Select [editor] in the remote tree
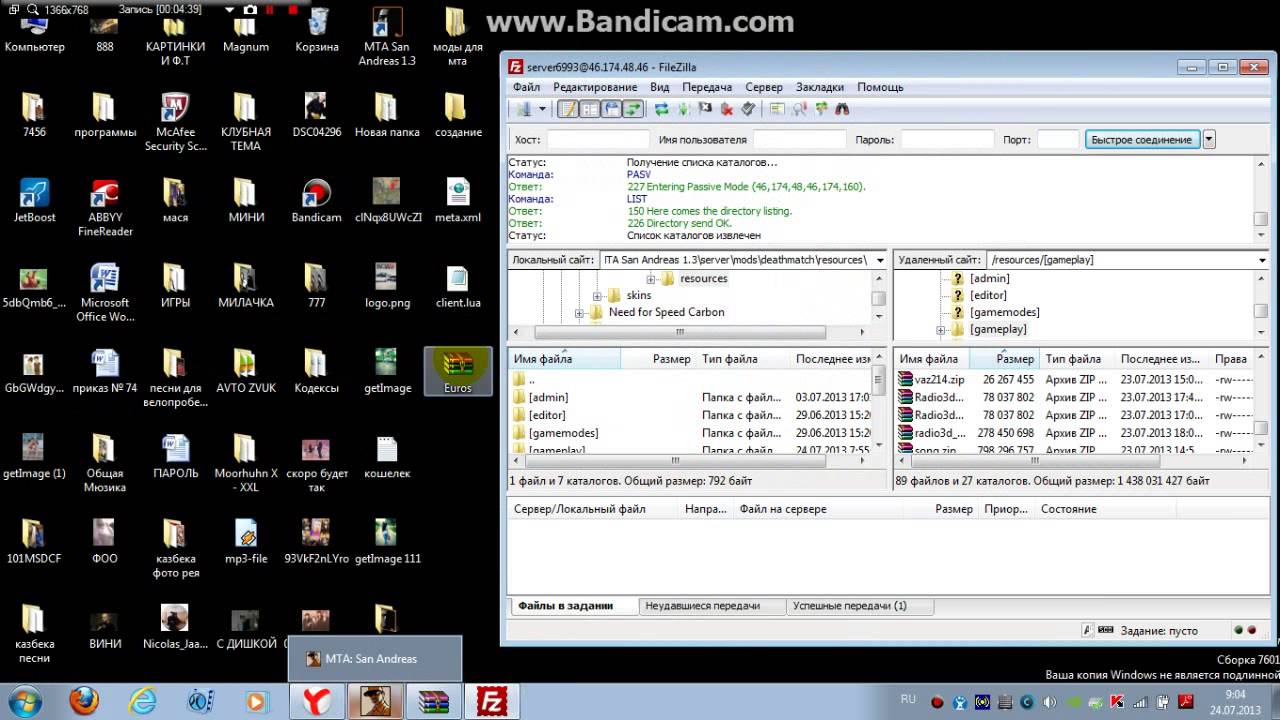 [988, 296]
